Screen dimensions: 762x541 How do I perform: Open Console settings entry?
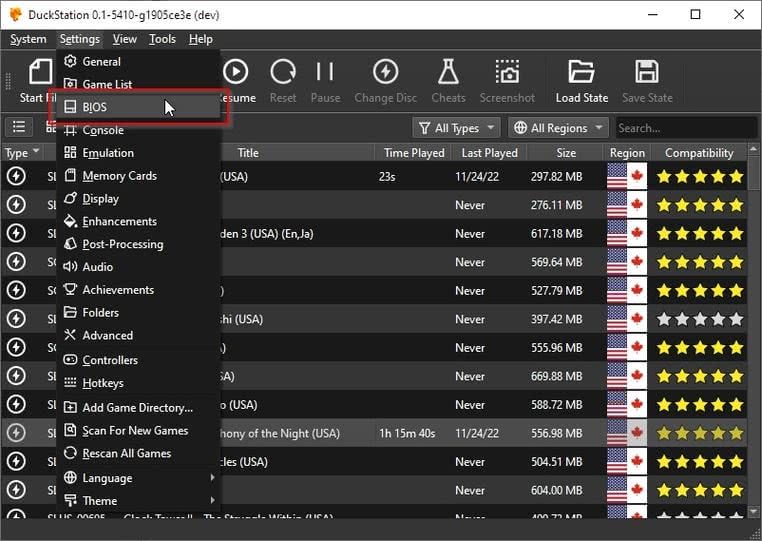(138, 130)
